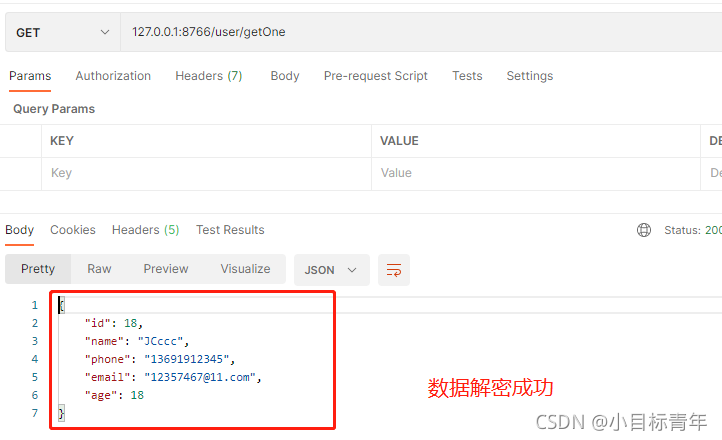Click the VALUE column header
The image size is (722, 440).
pos(399,141)
